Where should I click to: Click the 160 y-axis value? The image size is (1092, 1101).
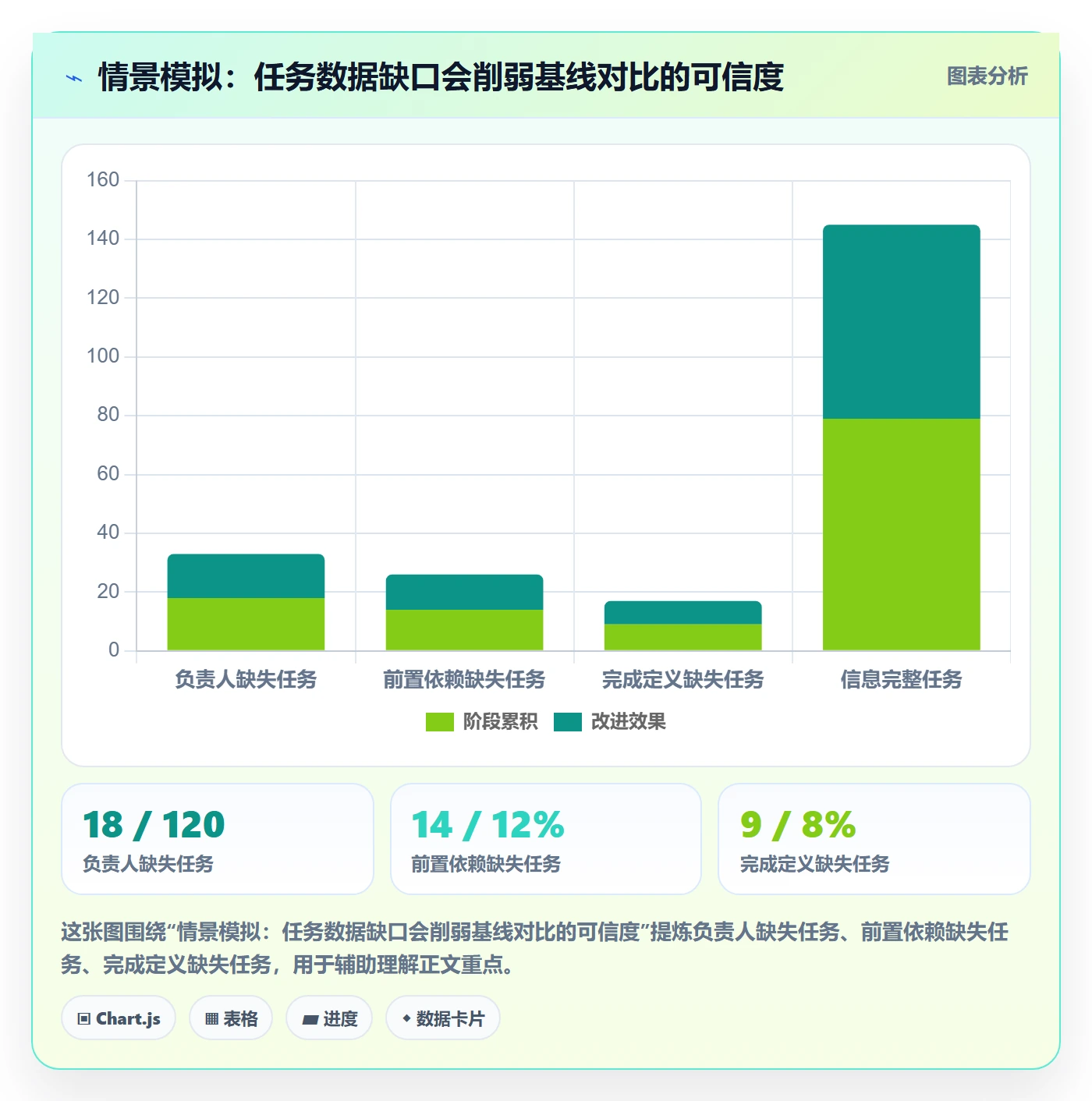(x=103, y=180)
